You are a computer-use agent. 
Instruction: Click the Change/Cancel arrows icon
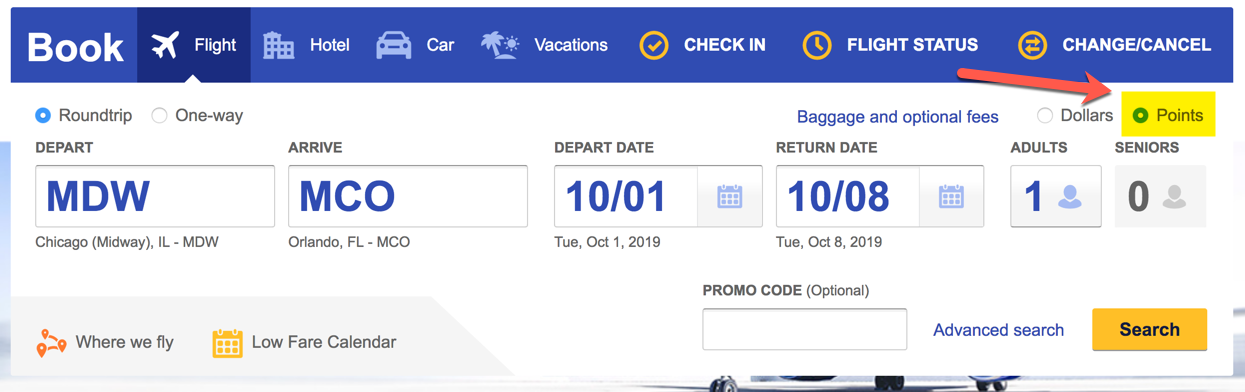click(x=1032, y=45)
